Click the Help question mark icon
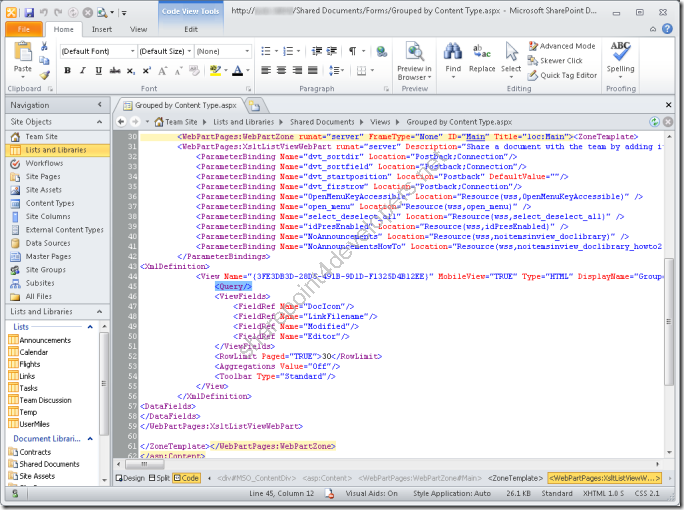The width and height of the screenshot is (684, 510). point(667,29)
